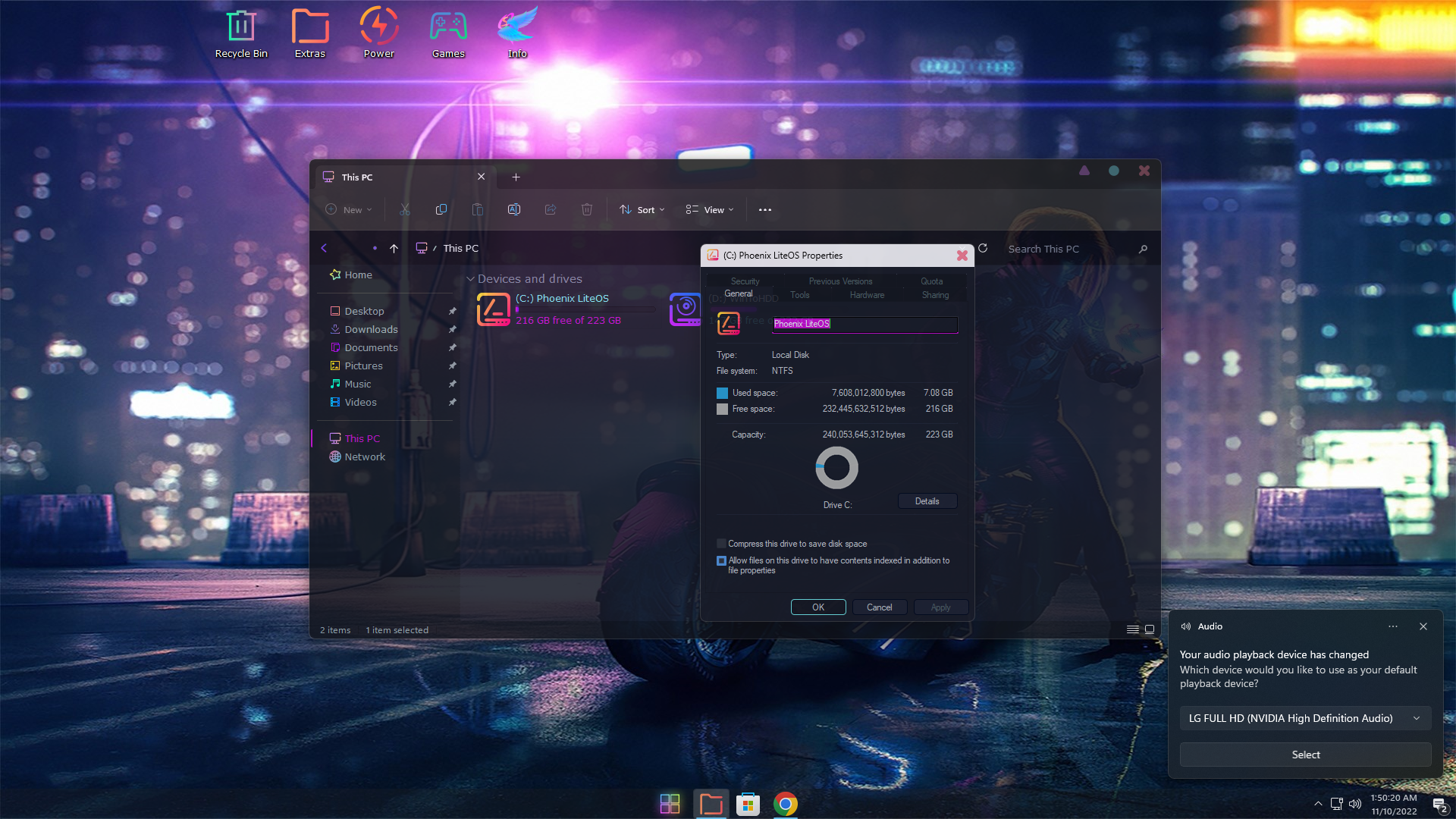Click the Free space gray color swatch
This screenshot has height=819, width=1456.
722,409
